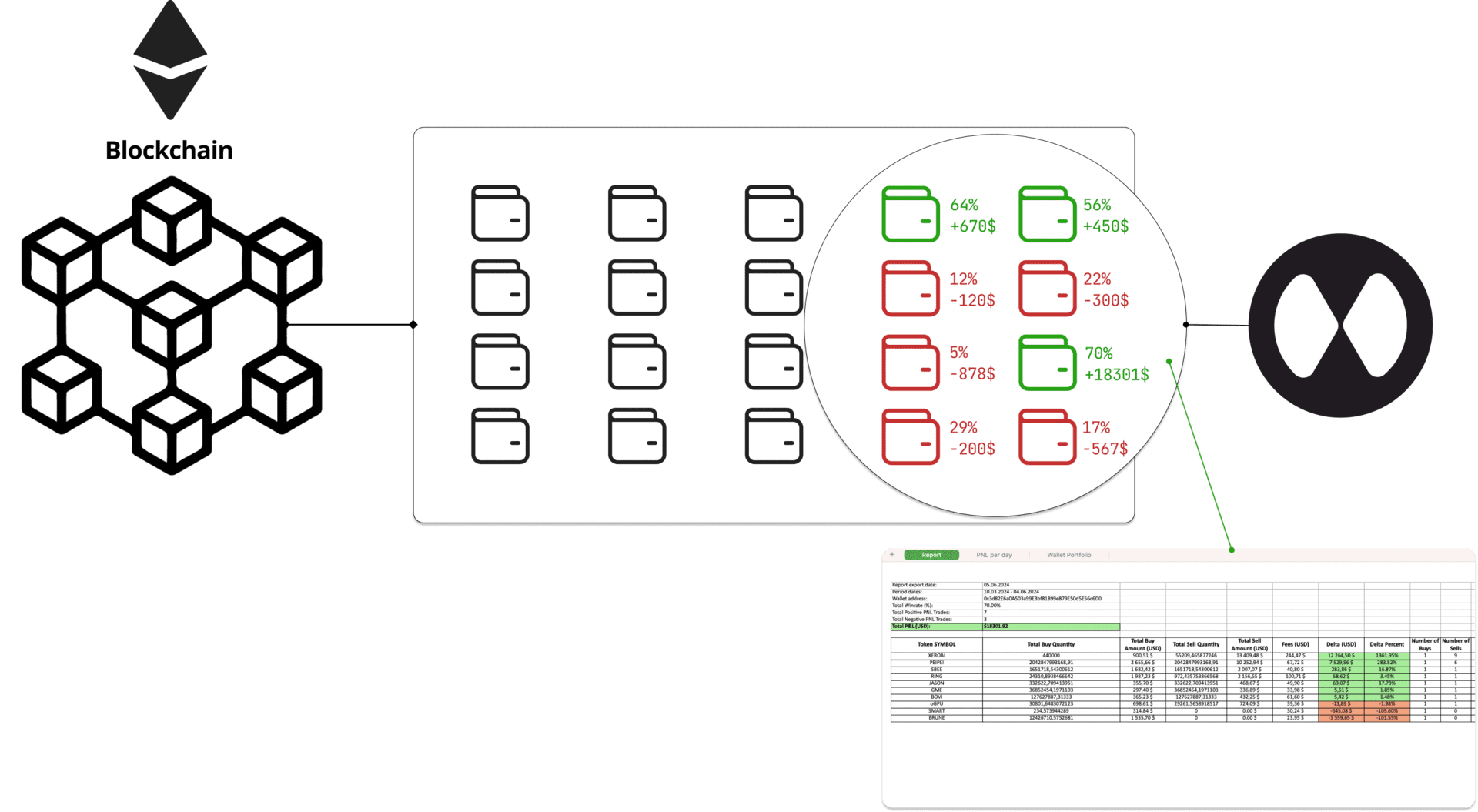Screen dimensions: 1478x812
Task: Select the oGPU token cell
Action: pyautogui.click(x=937, y=704)
